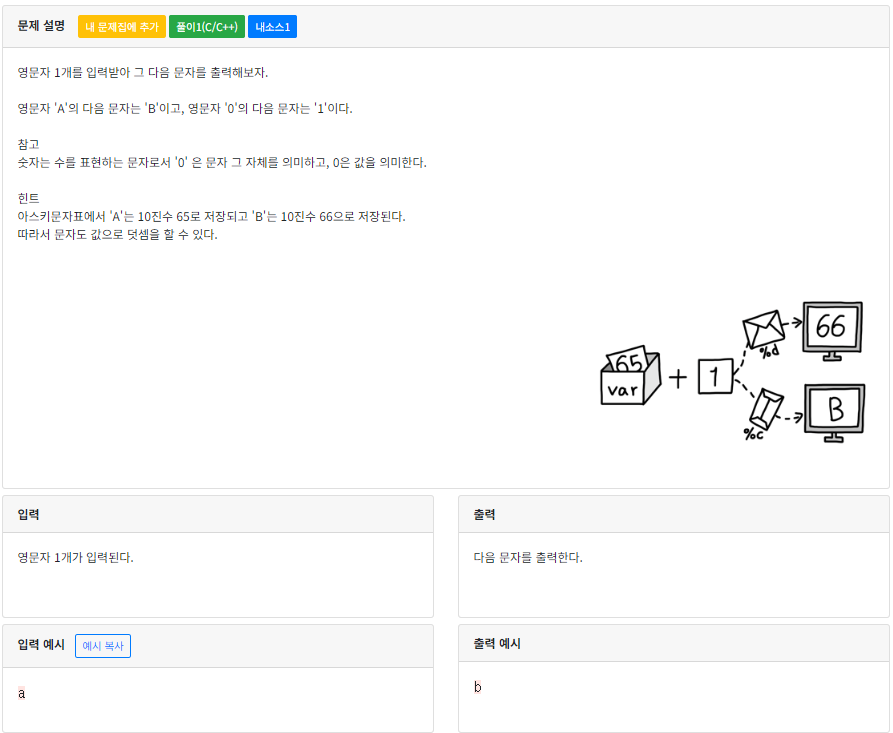Select the '문제 설명' panel header

coord(40,27)
